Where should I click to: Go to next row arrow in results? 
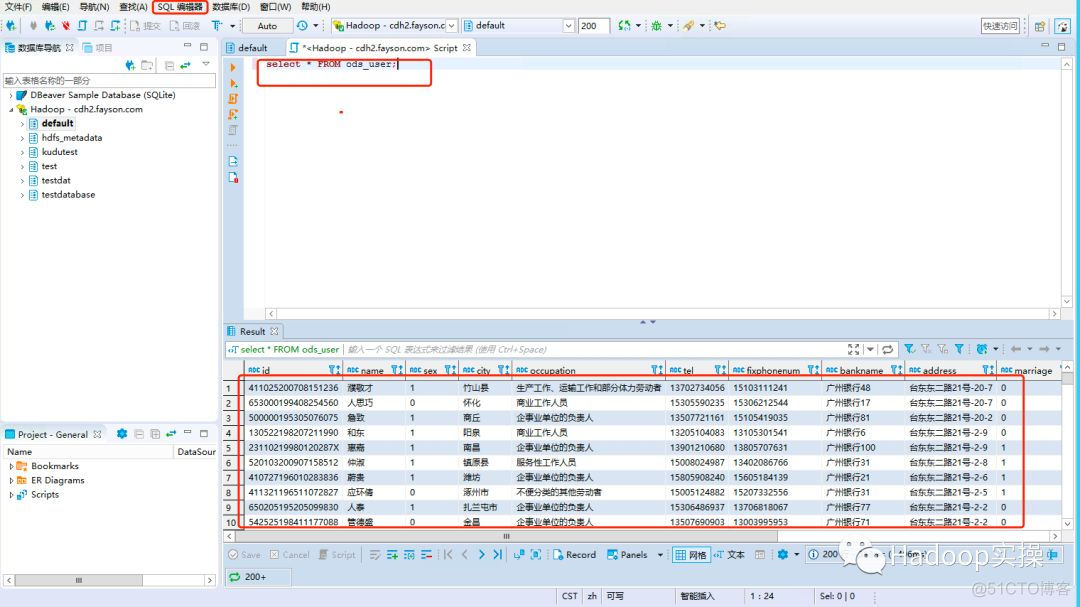[481, 555]
